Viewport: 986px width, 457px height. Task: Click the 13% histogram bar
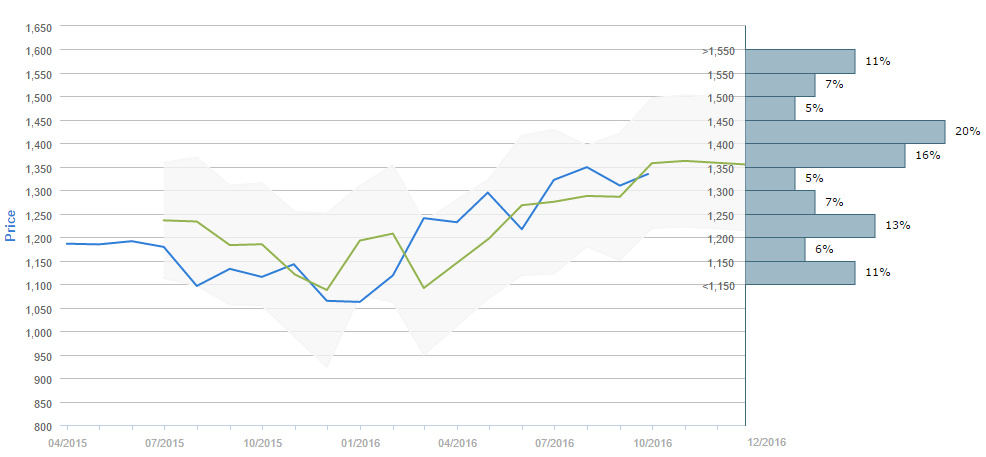click(810, 226)
